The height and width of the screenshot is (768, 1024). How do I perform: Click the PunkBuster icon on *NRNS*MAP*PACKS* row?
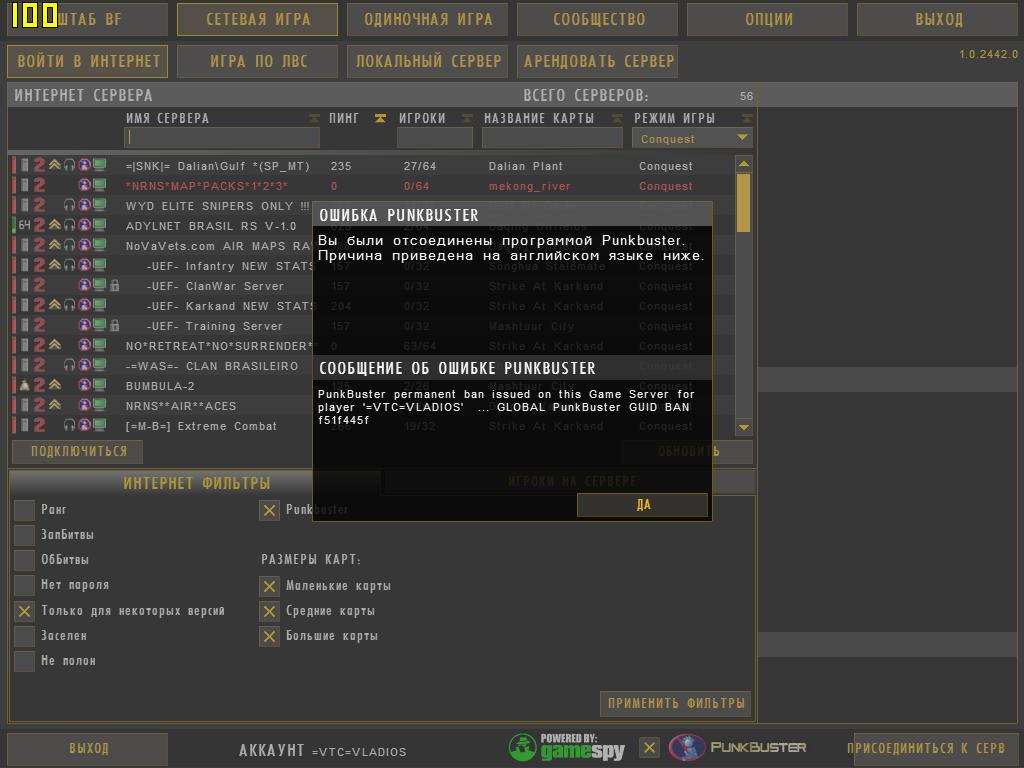click(x=84, y=185)
